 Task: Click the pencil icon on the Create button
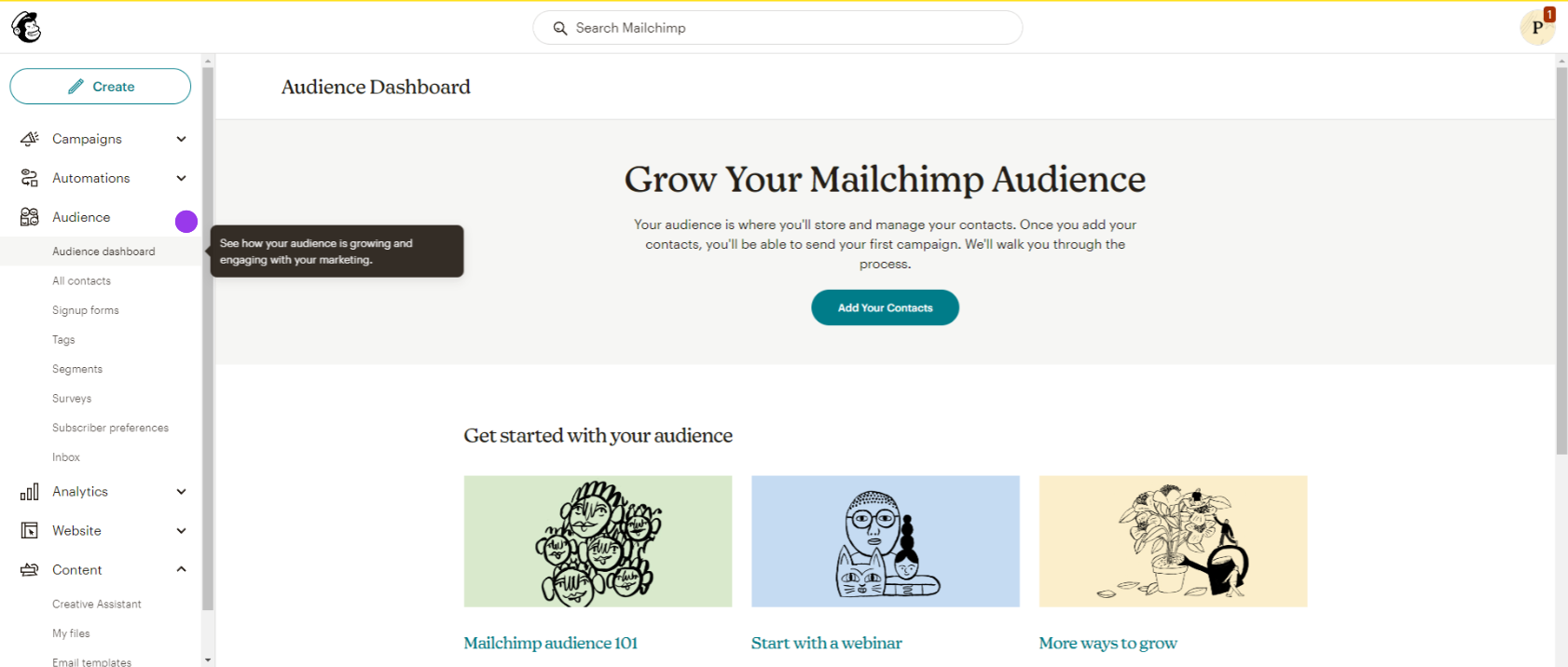pos(76,86)
